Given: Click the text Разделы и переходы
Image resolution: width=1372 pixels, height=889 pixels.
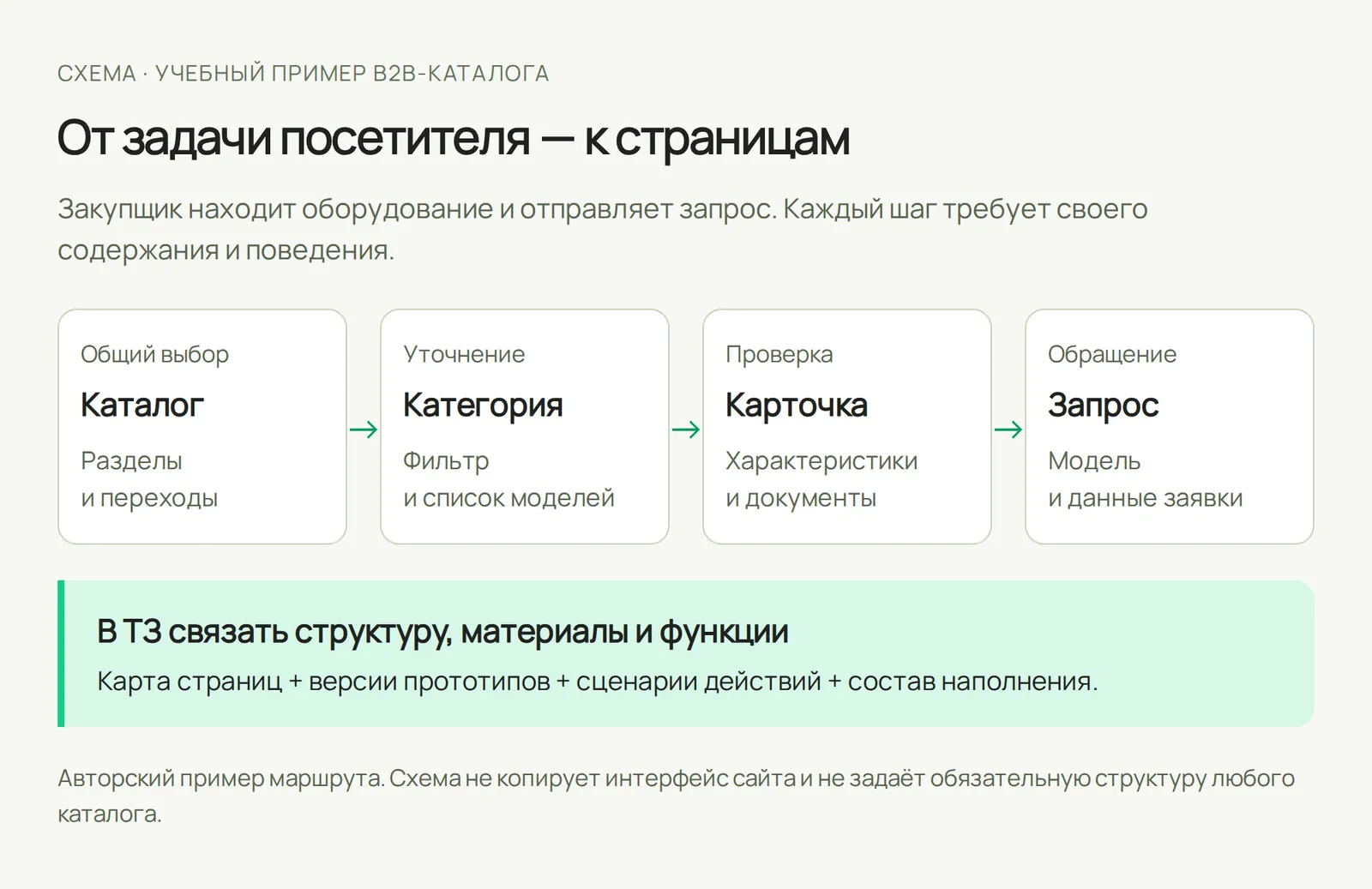Looking at the screenshot, I should [x=149, y=479].
